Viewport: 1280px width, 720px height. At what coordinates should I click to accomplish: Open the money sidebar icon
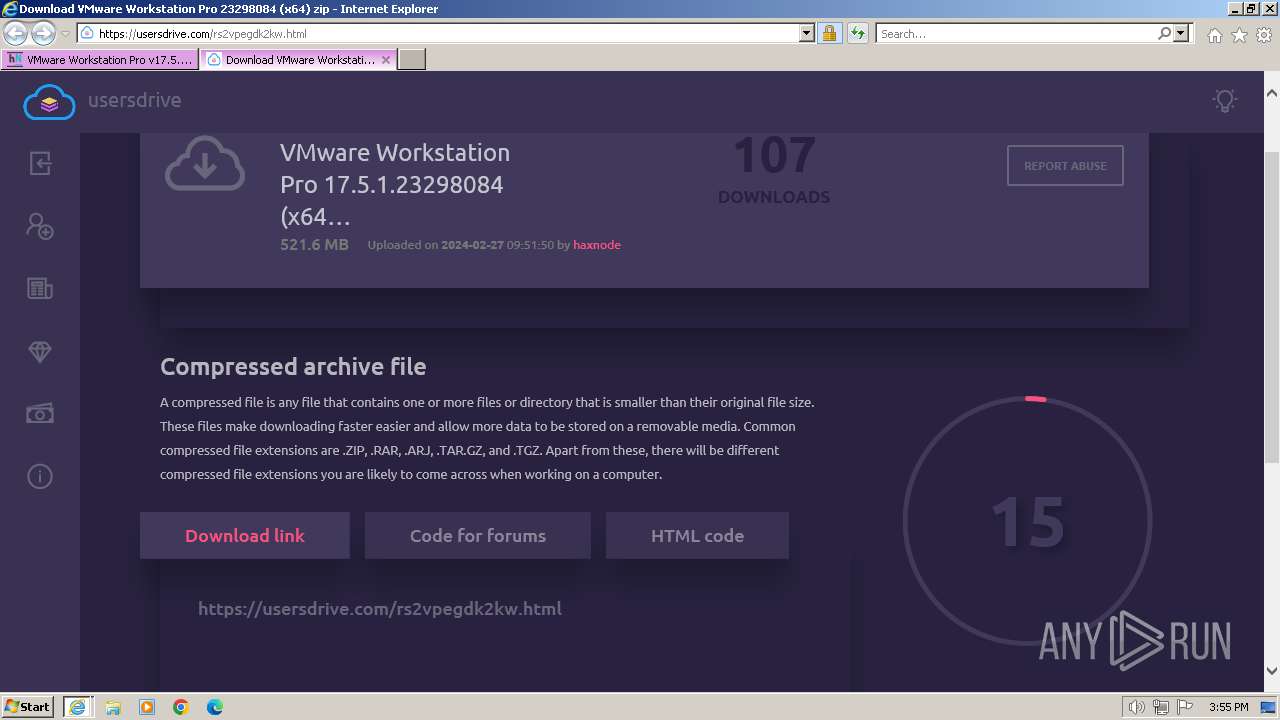coord(40,414)
